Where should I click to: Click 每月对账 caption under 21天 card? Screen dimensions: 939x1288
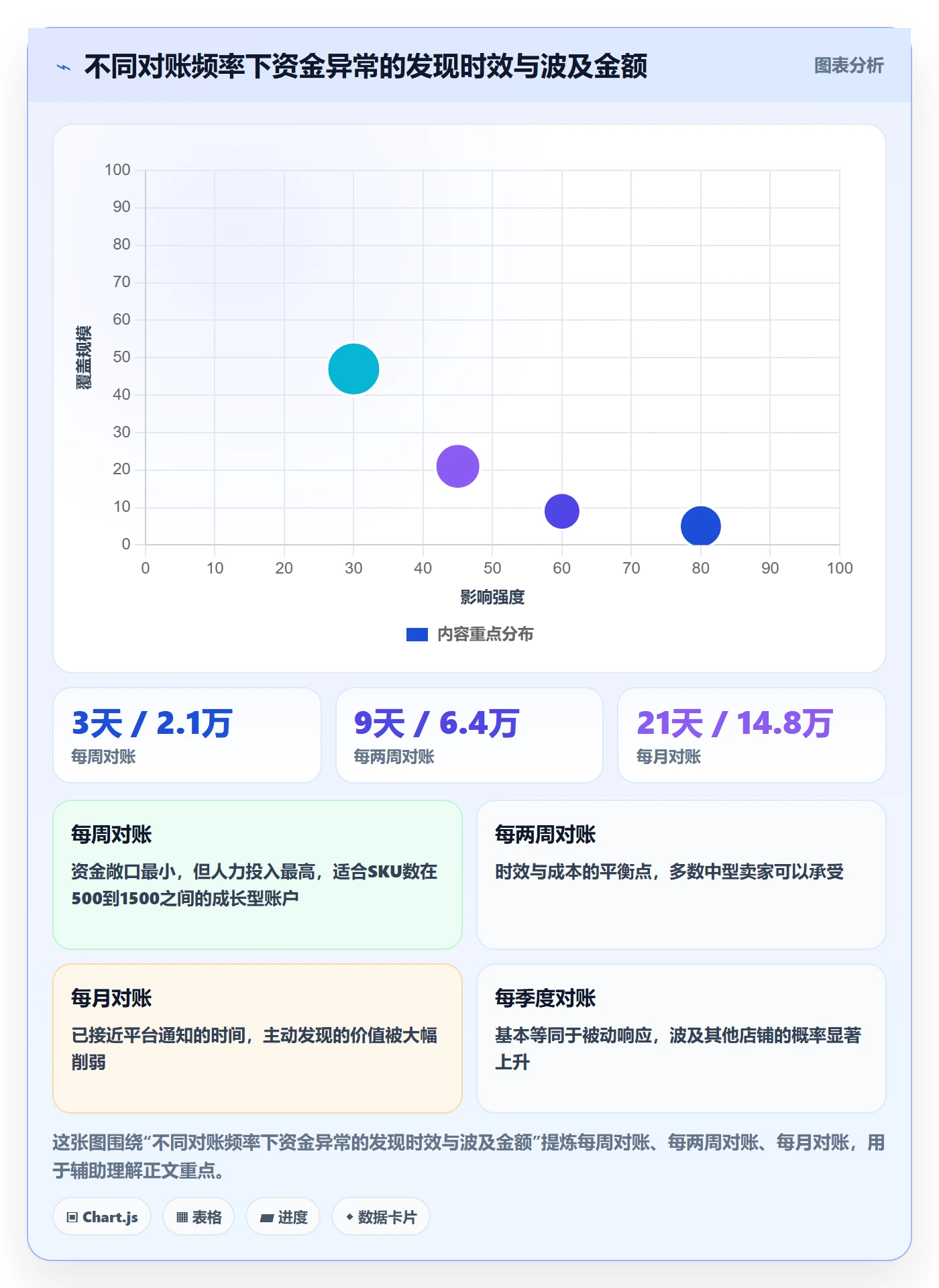(x=668, y=757)
